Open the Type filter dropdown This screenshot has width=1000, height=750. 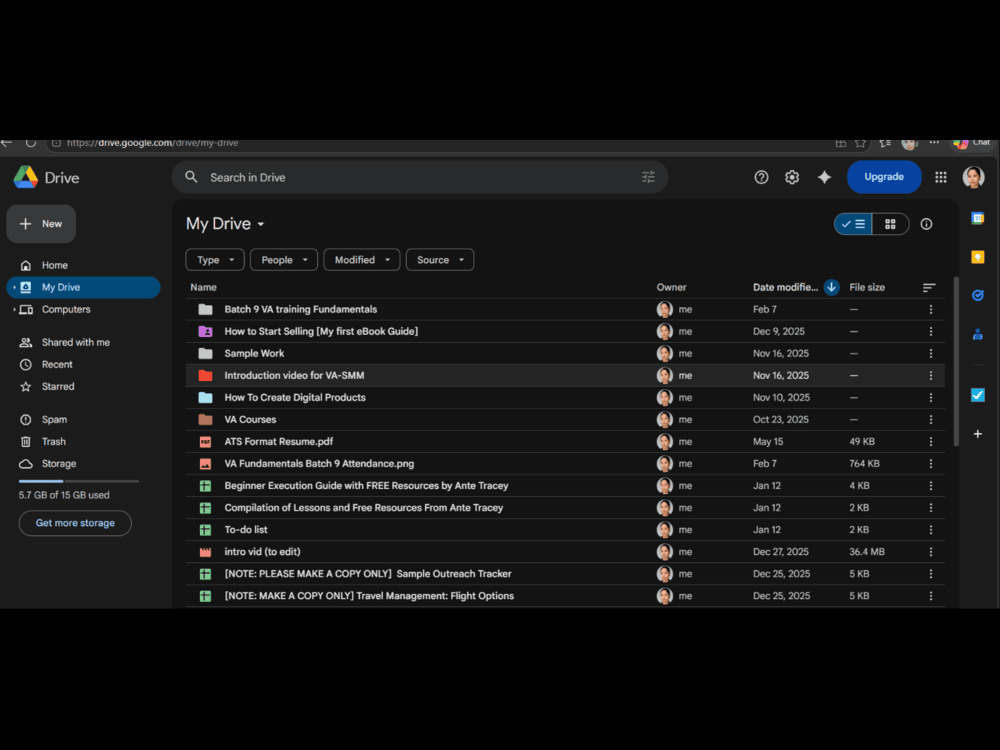pyautogui.click(x=215, y=260)
